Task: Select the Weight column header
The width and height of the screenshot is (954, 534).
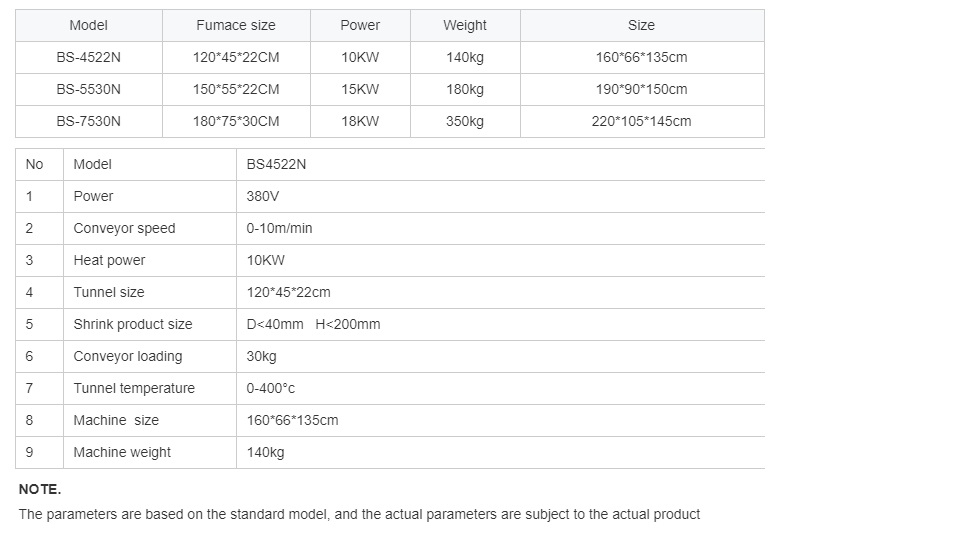Action: tap(465, 26)
